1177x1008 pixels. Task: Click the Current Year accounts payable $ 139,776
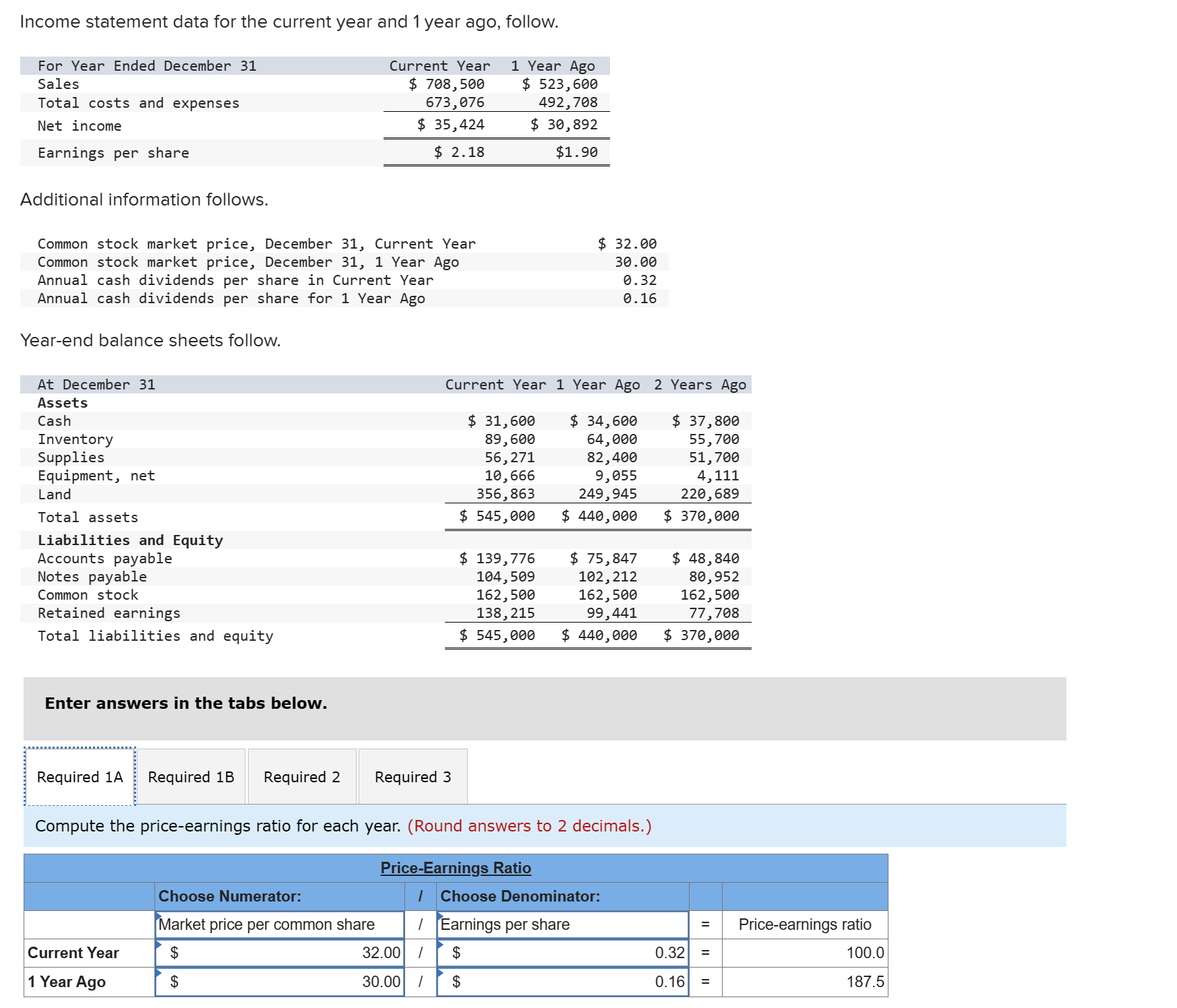point(497,559)
